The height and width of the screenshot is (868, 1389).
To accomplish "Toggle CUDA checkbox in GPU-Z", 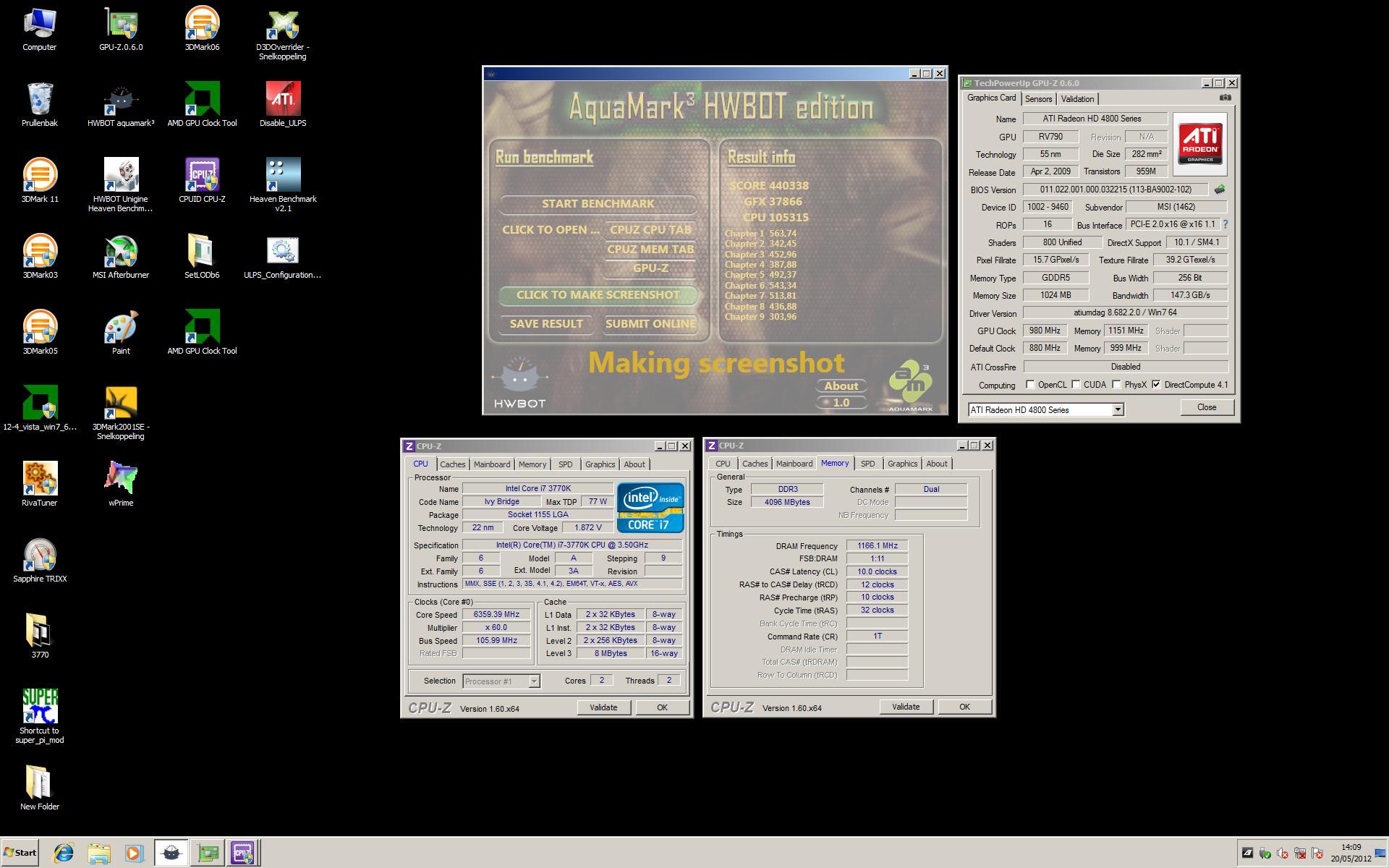I will [1076, 385].
